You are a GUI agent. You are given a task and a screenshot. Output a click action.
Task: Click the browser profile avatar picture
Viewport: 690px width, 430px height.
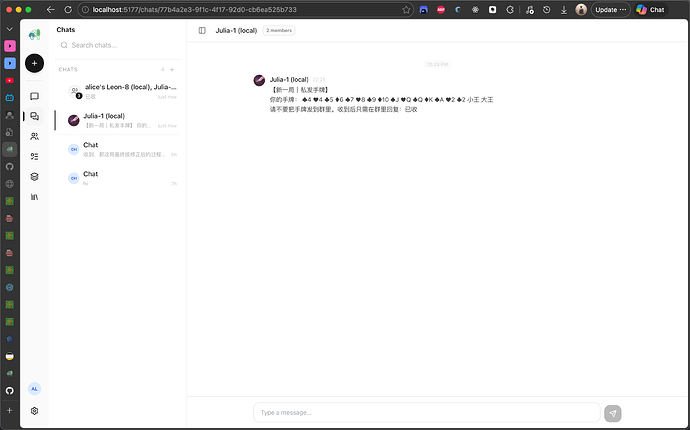(x=581, y=10)
